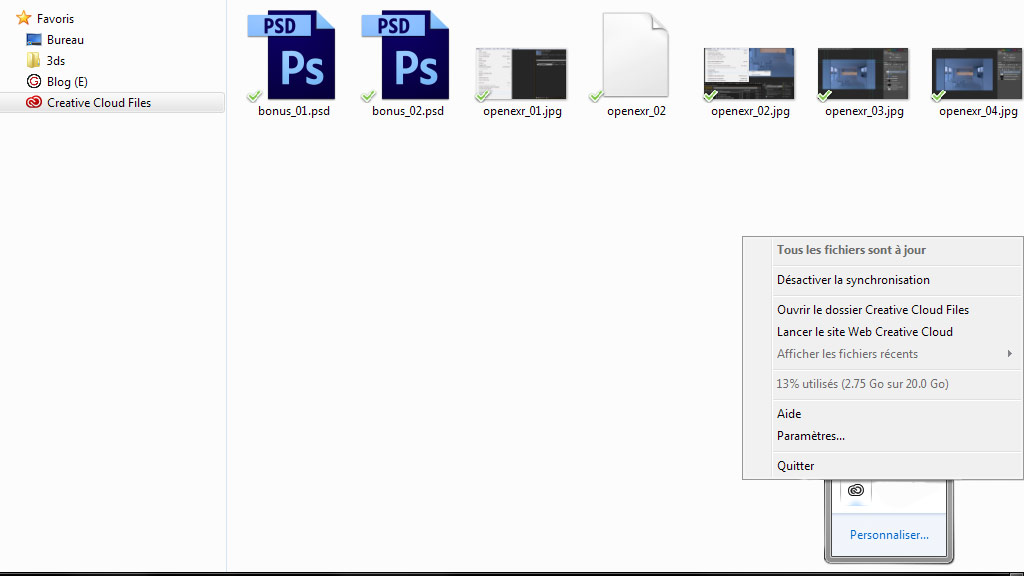Click the sync checkmark on bonus_01.psd
The width and height of the screenshot is (1024, 576).
[255, 96]
